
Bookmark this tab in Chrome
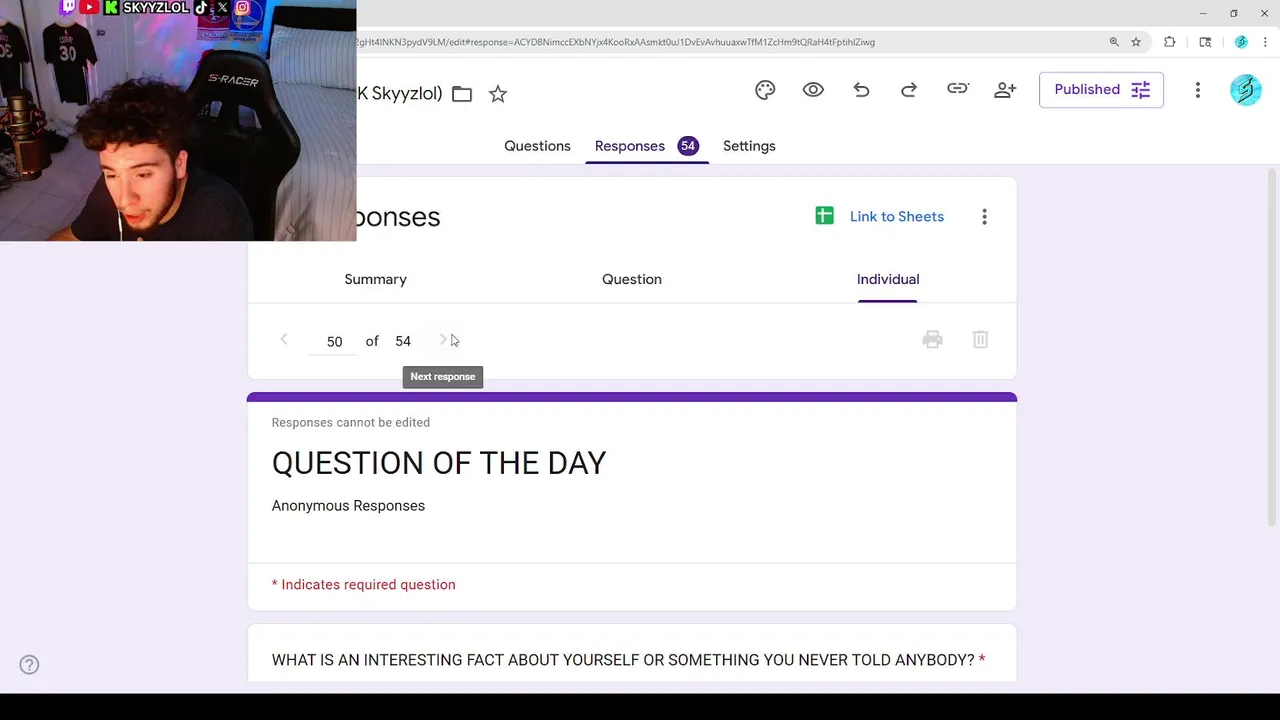[x=1136, y=42]
